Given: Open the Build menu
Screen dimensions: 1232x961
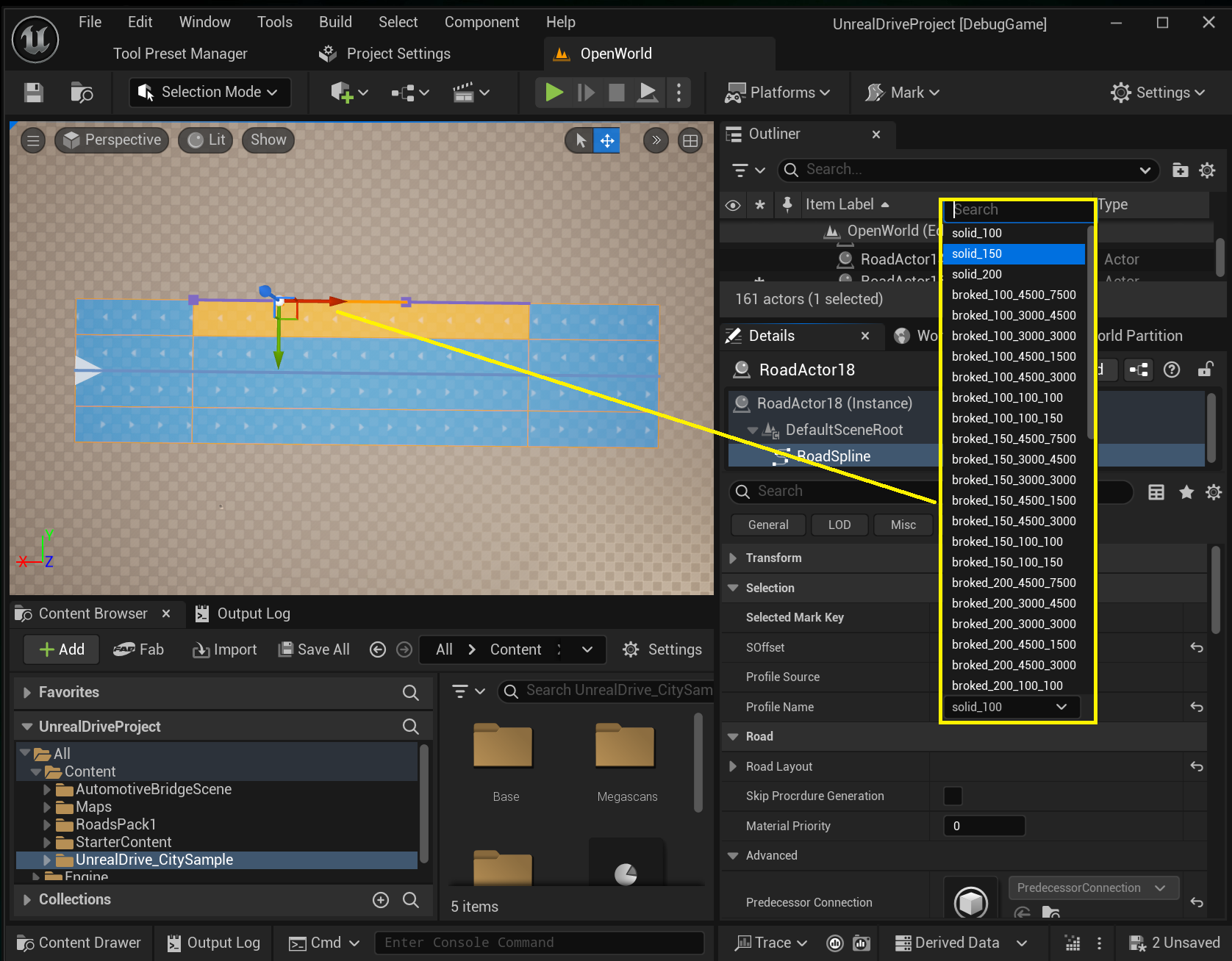Looking at the screenshot, I should (x=335, y=22).
